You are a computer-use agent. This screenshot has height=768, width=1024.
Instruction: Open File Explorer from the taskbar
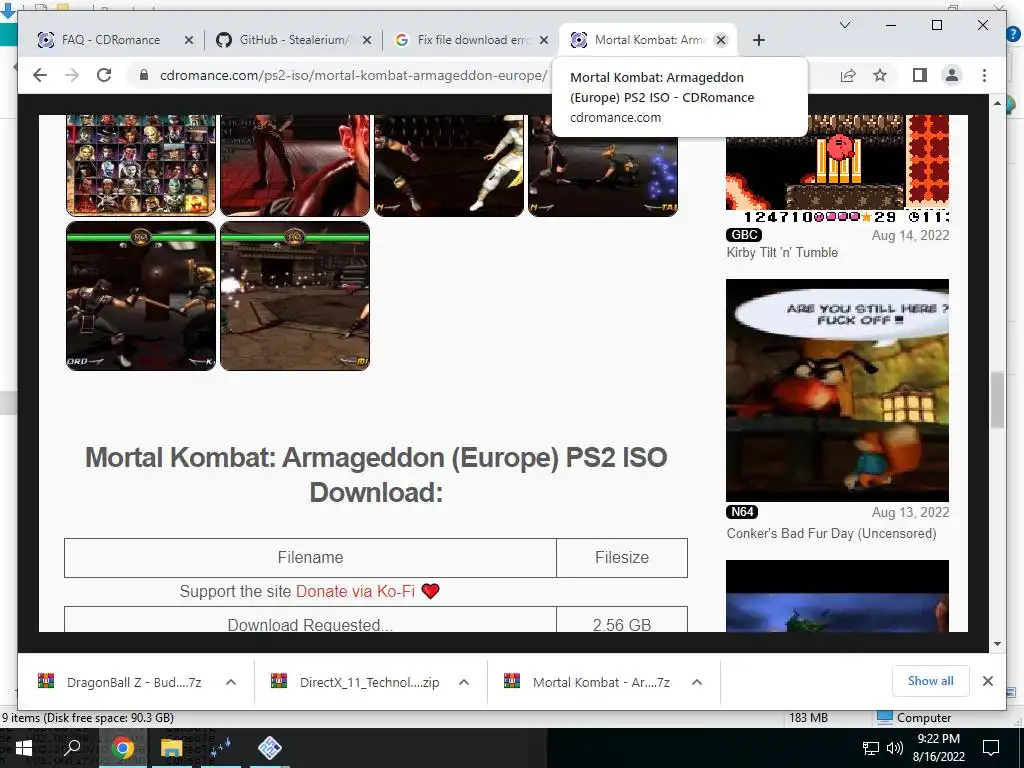(x=171, y=748)
